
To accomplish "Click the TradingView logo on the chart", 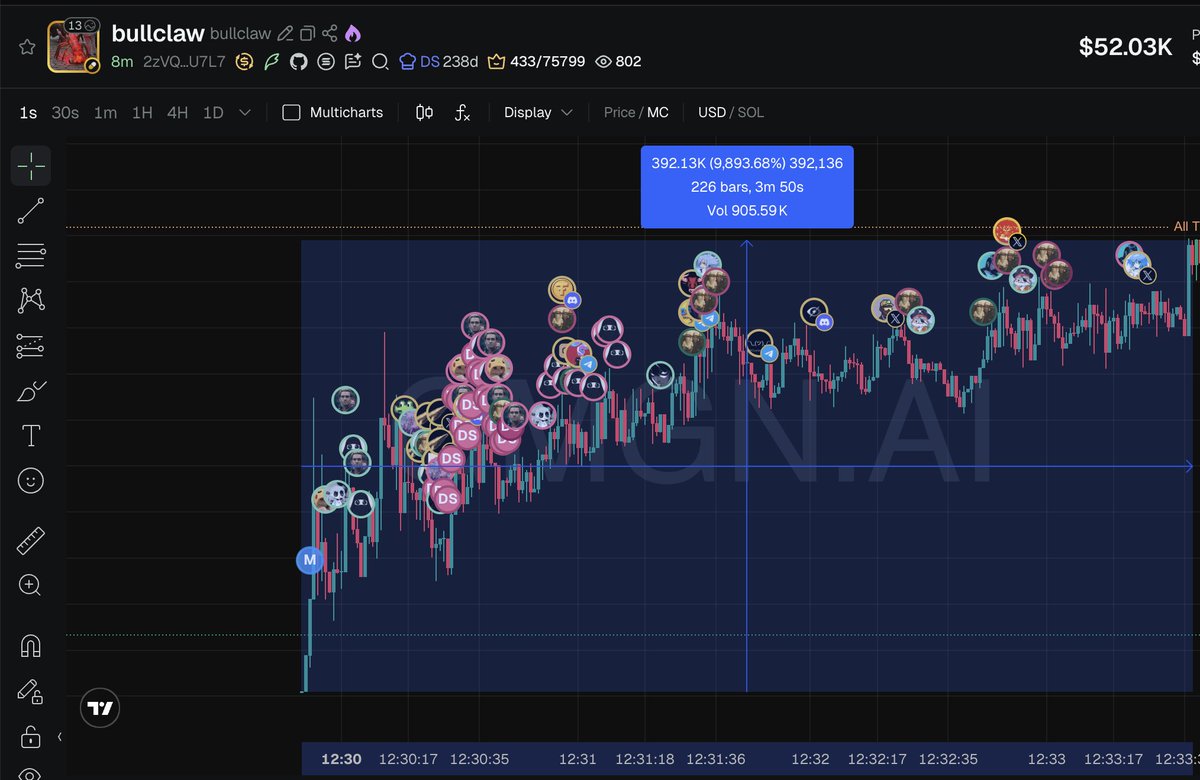I will pyautogui.click(x=99, y=708).
